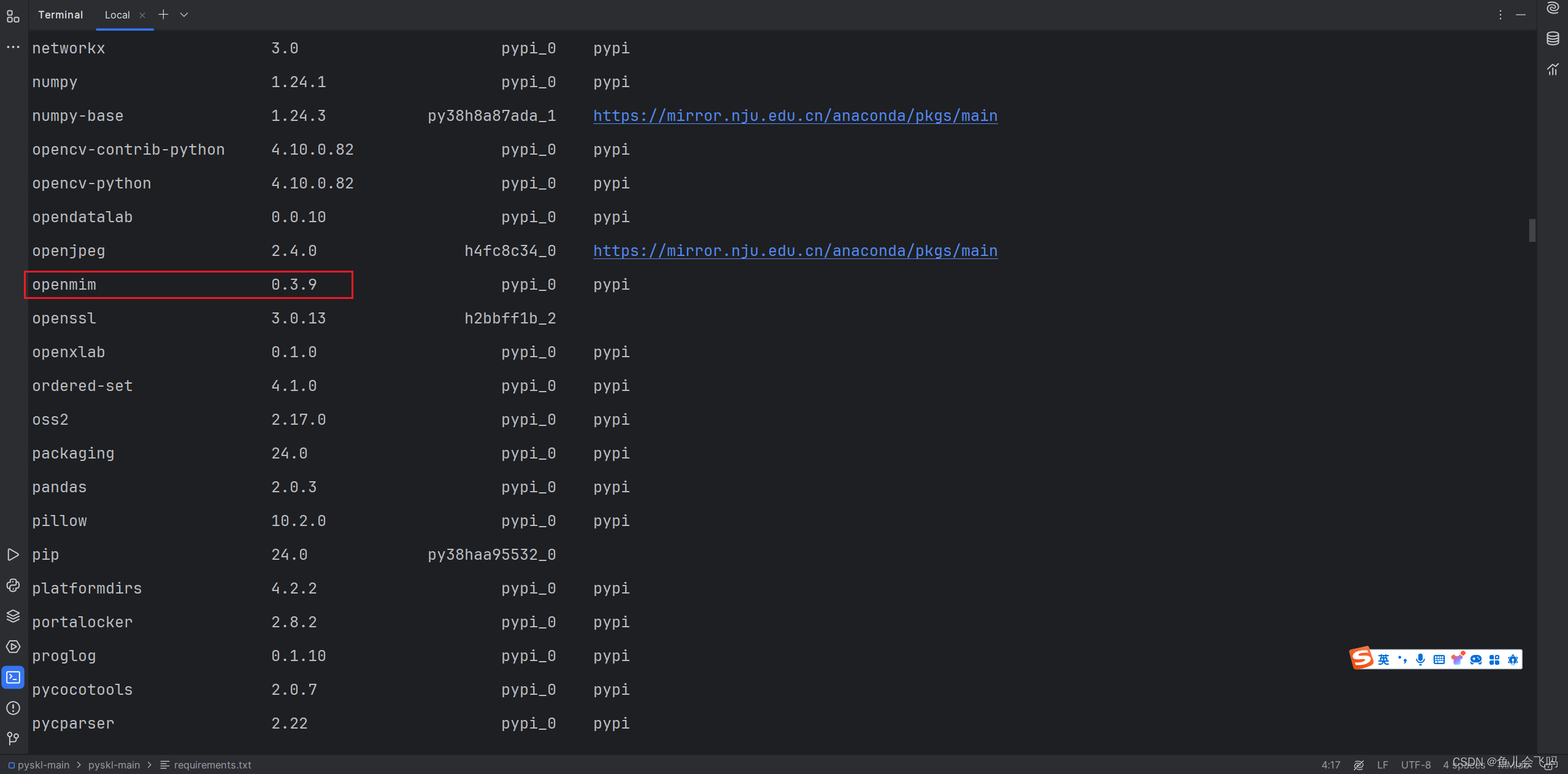The width and height of the screenshot is (1568, 774).
Task: Click plus to create a new terminal
Action: coord(163,15)
